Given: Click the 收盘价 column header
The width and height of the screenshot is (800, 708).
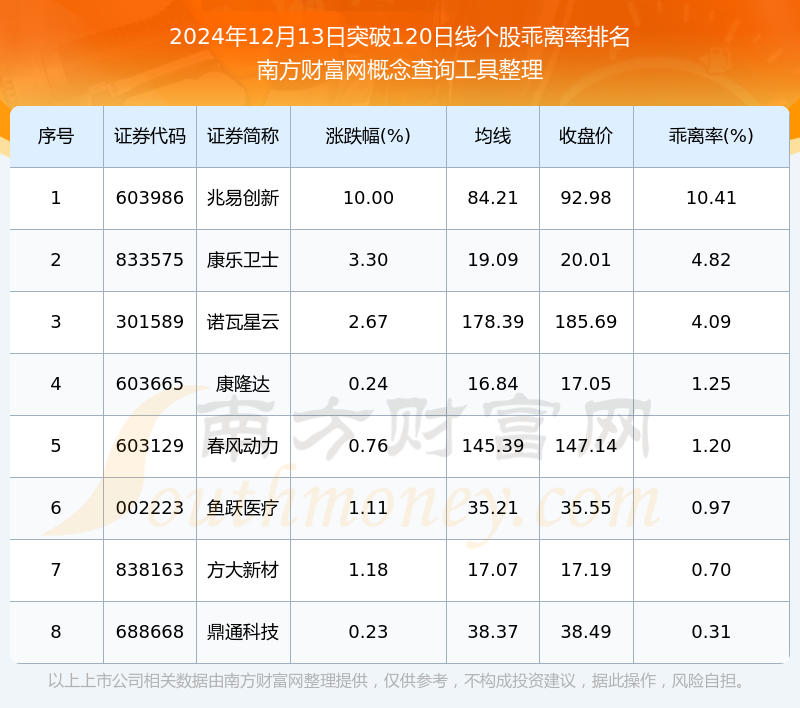Looking at the screenshot, I should 586,136.
